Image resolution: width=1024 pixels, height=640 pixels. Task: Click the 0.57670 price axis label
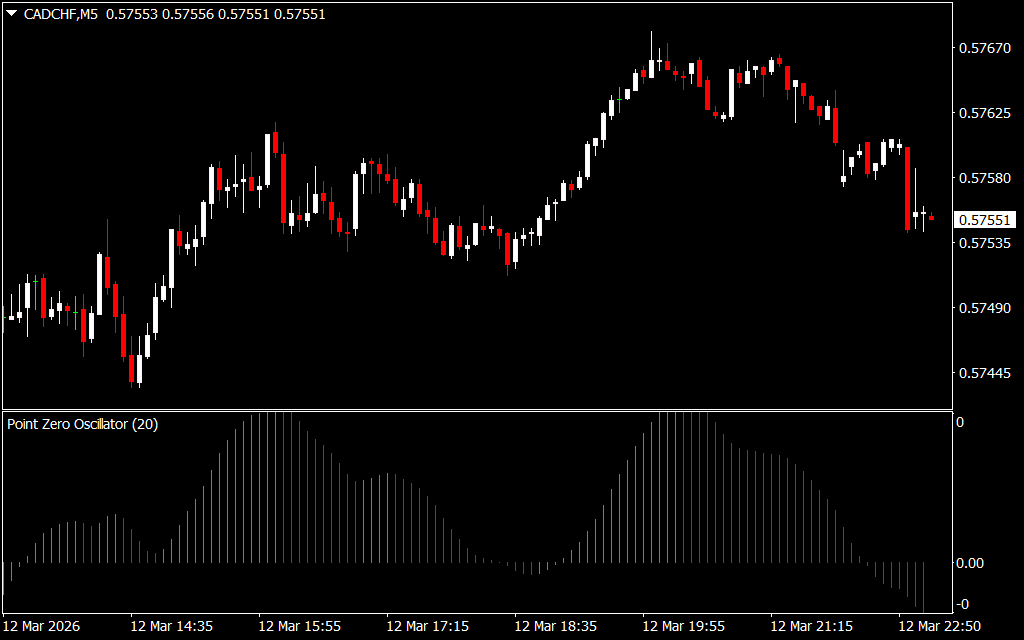(x=985, y=48)
